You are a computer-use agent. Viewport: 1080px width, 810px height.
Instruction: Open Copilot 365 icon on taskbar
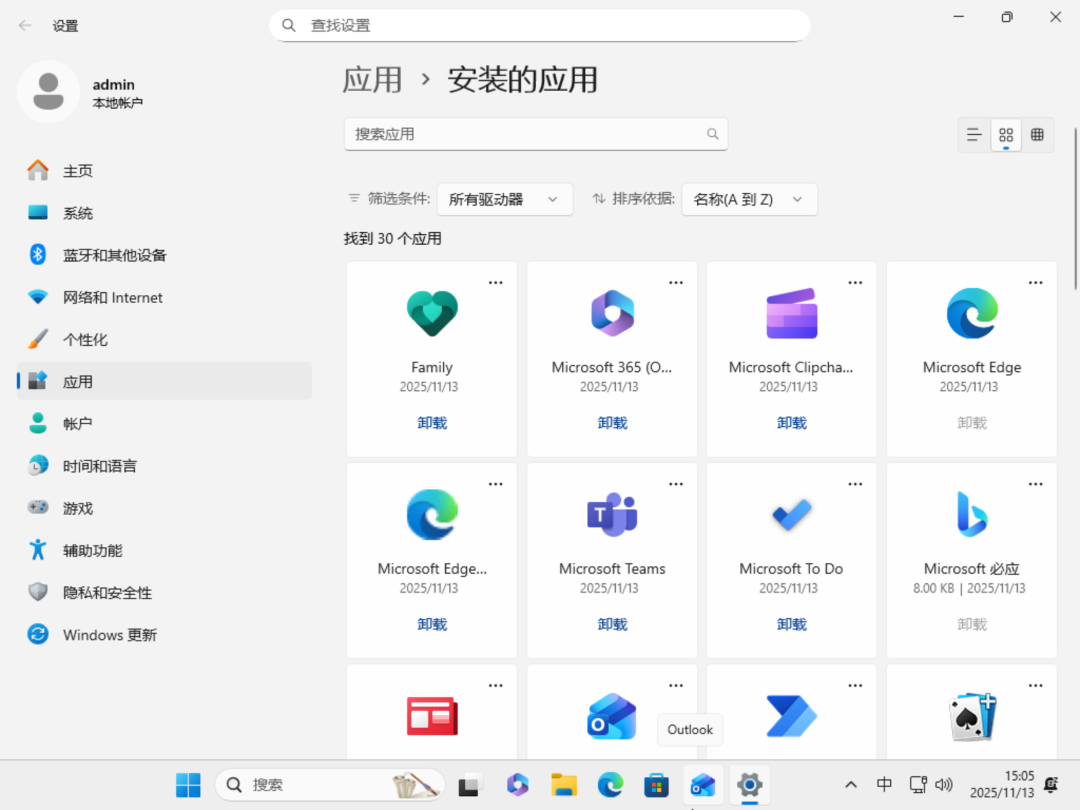click(x=517, y=785)
